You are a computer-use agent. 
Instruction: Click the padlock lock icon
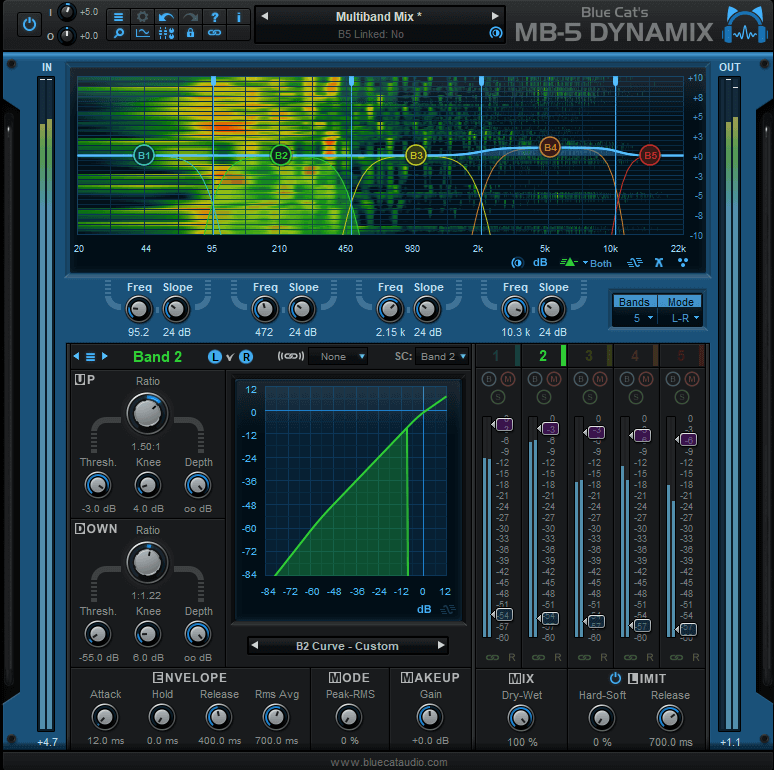point(190,33)
